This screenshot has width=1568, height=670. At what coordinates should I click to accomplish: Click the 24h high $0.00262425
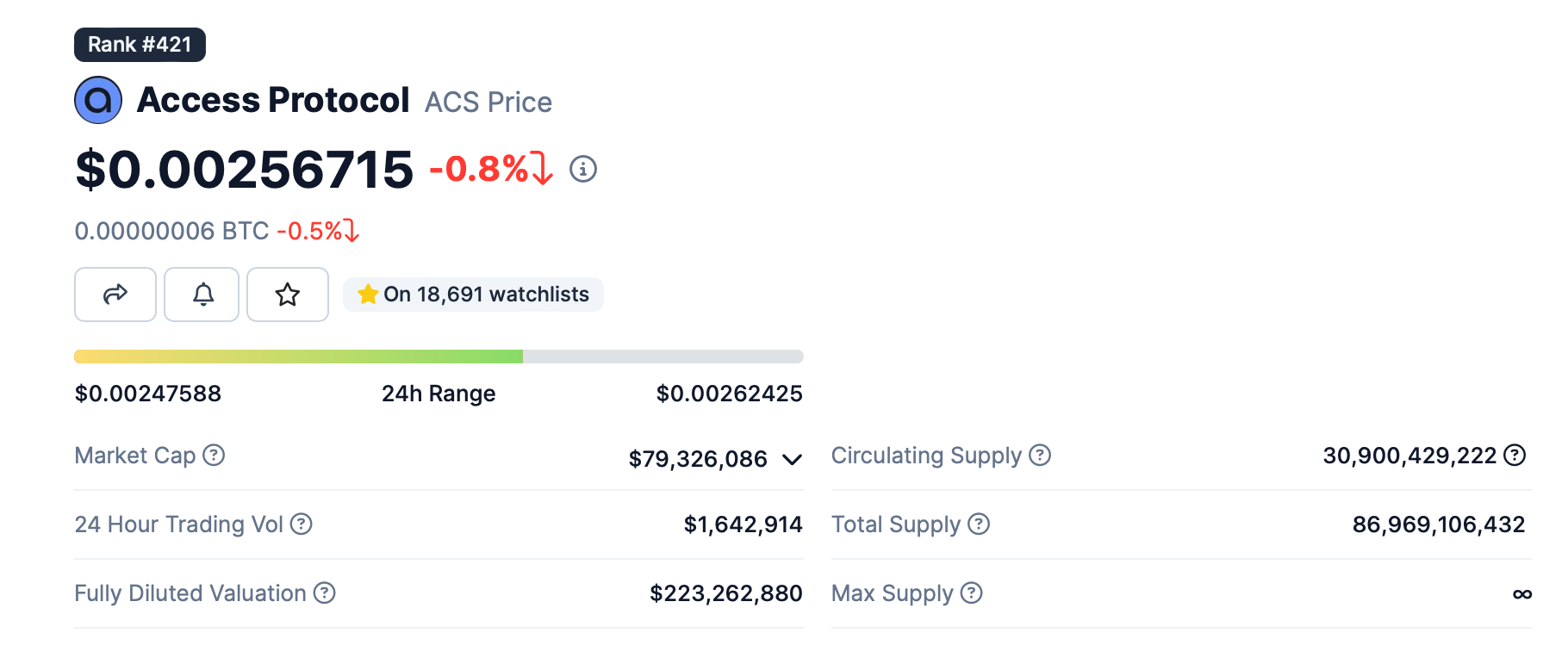(x=729, y=394)
